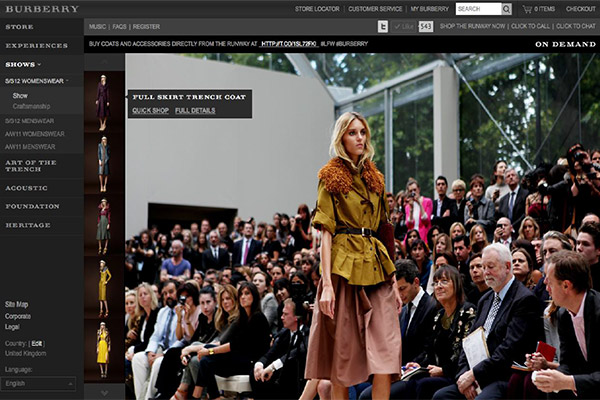
Task: Select the burgundy jacket green skirt thumbnail
Action: point(104,226)
